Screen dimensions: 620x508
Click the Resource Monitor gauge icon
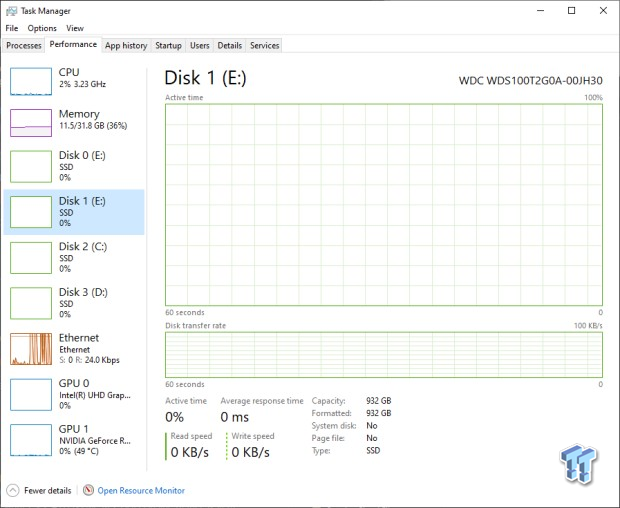[89, 490]
